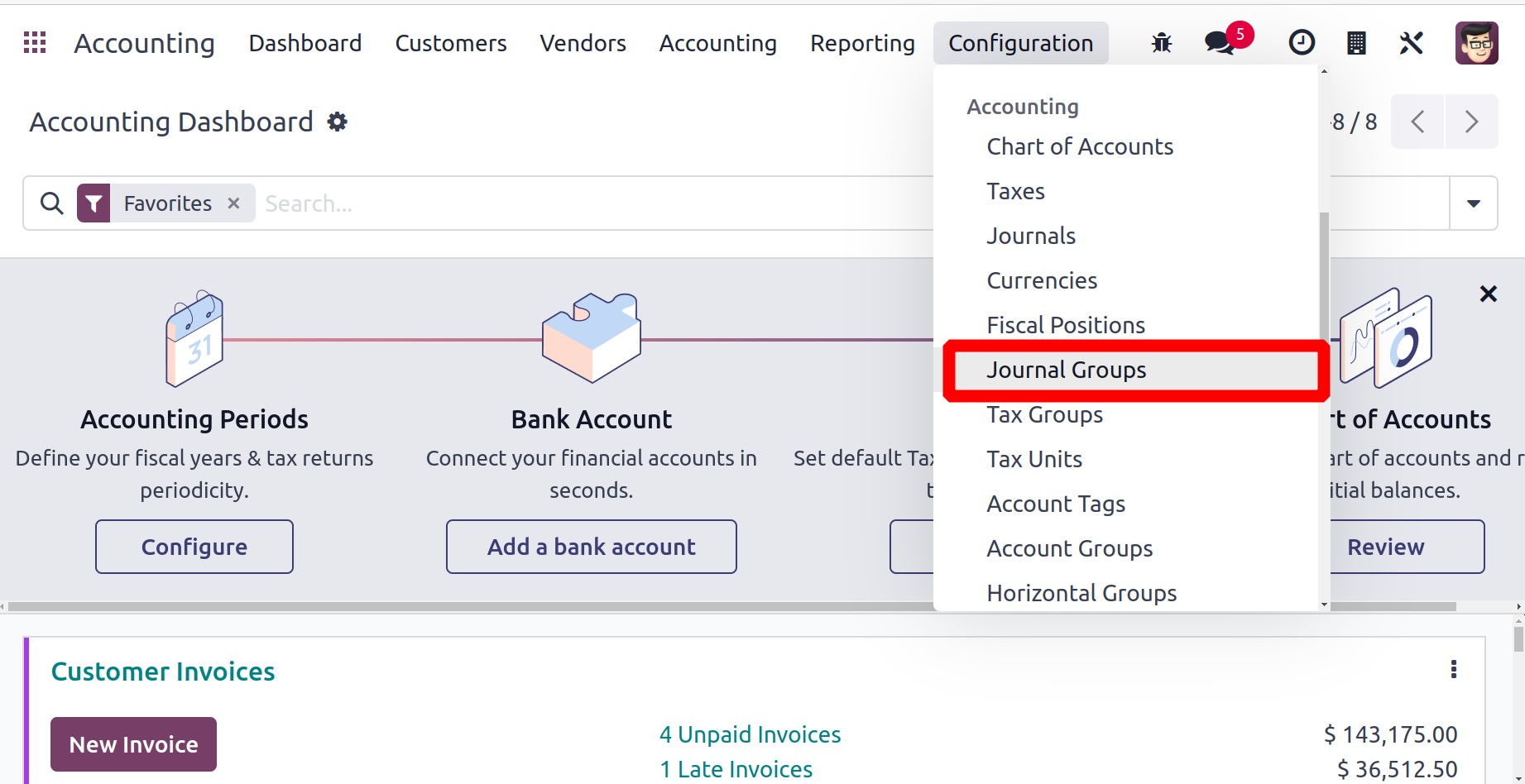Open Customer Invoices three-dot menu

pyautogui.click(x=1454, y=670)
